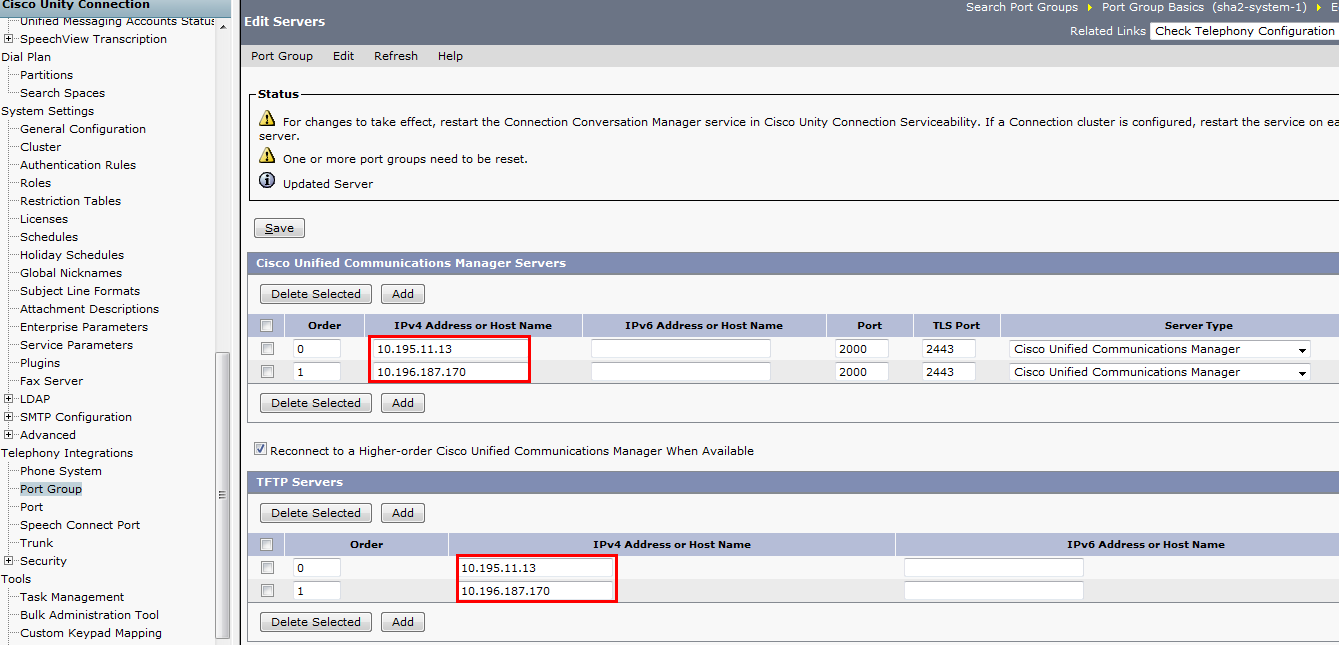Click IPv4 address field of CUCM server 1
Image resolution: width=1339 pixels, height=645 pixels.
coord(450,372)
